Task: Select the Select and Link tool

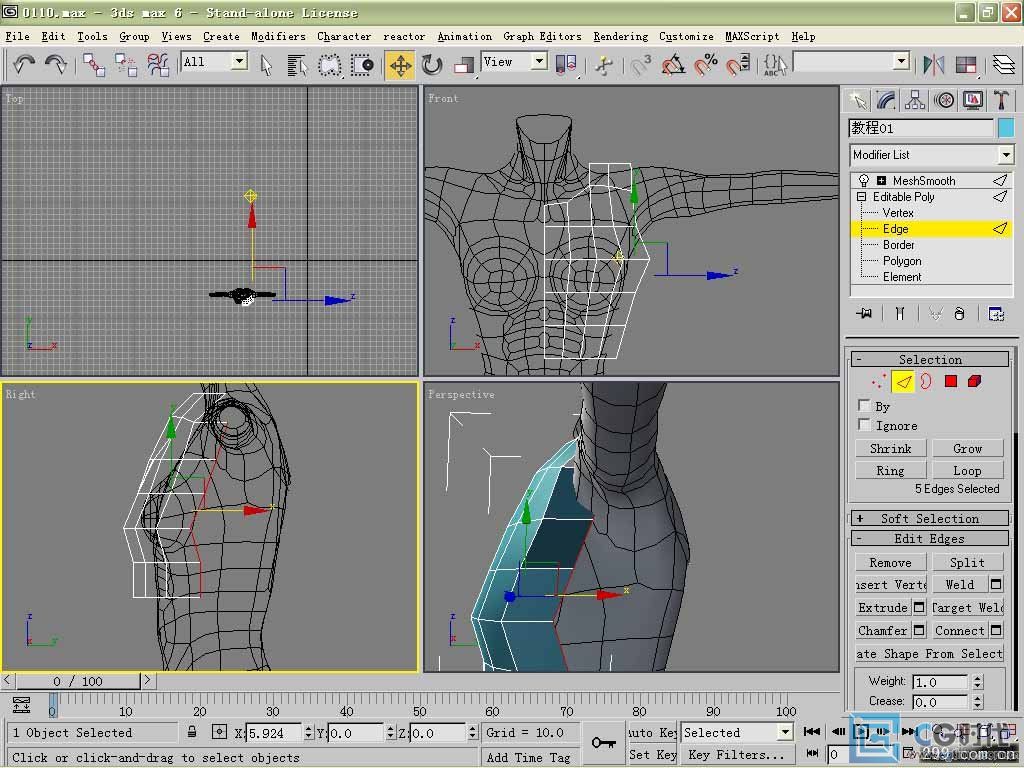Action: pyautogui.click(x=93, y=64)
